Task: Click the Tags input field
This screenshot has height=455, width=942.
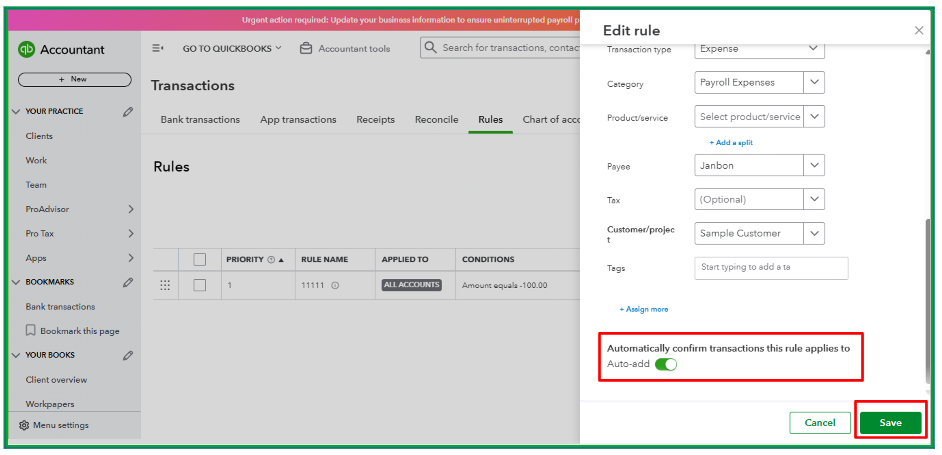Action: [771, 268]
